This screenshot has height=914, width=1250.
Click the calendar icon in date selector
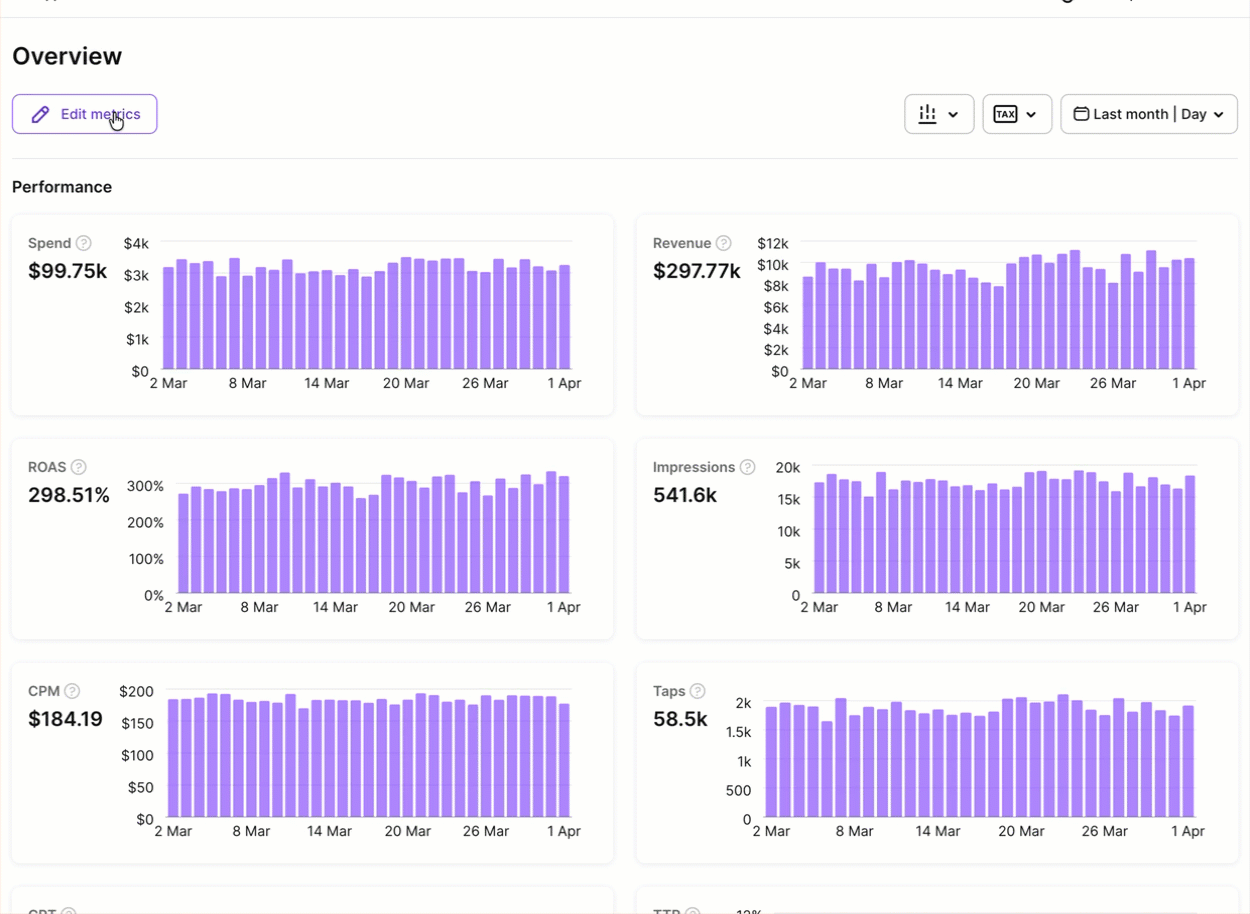(1081, 114)
